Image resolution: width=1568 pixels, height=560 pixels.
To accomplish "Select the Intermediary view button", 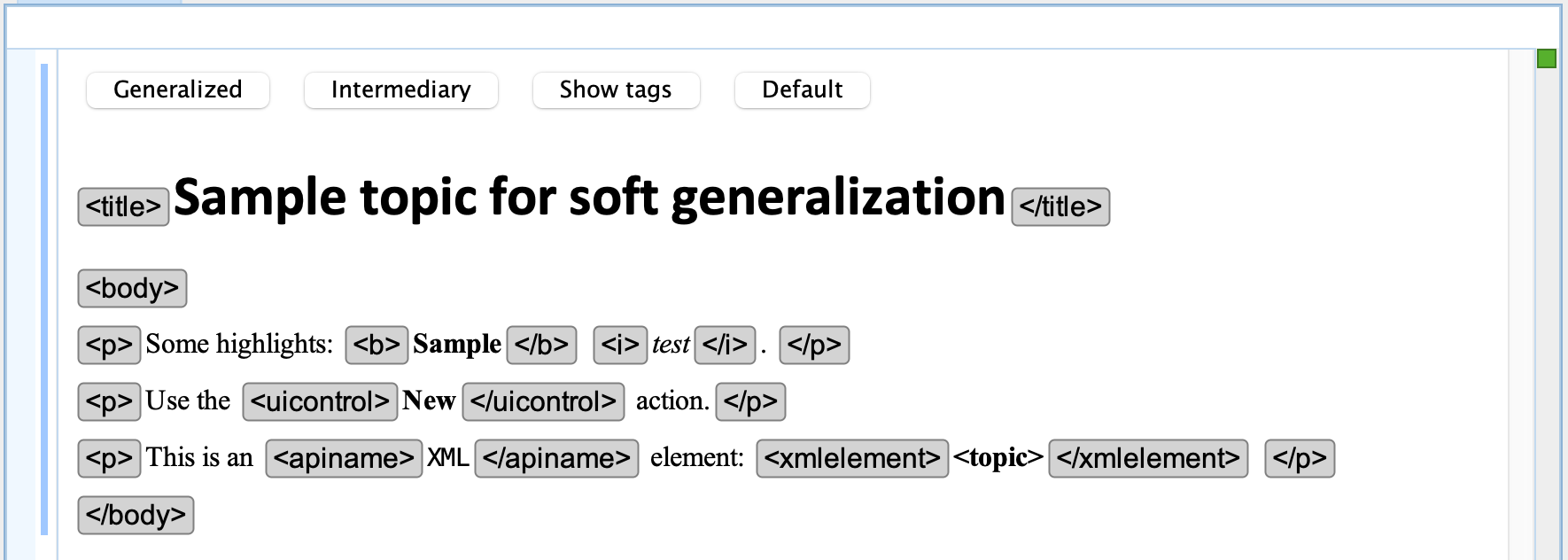I will pyautogui.click(x=401, y=89).
